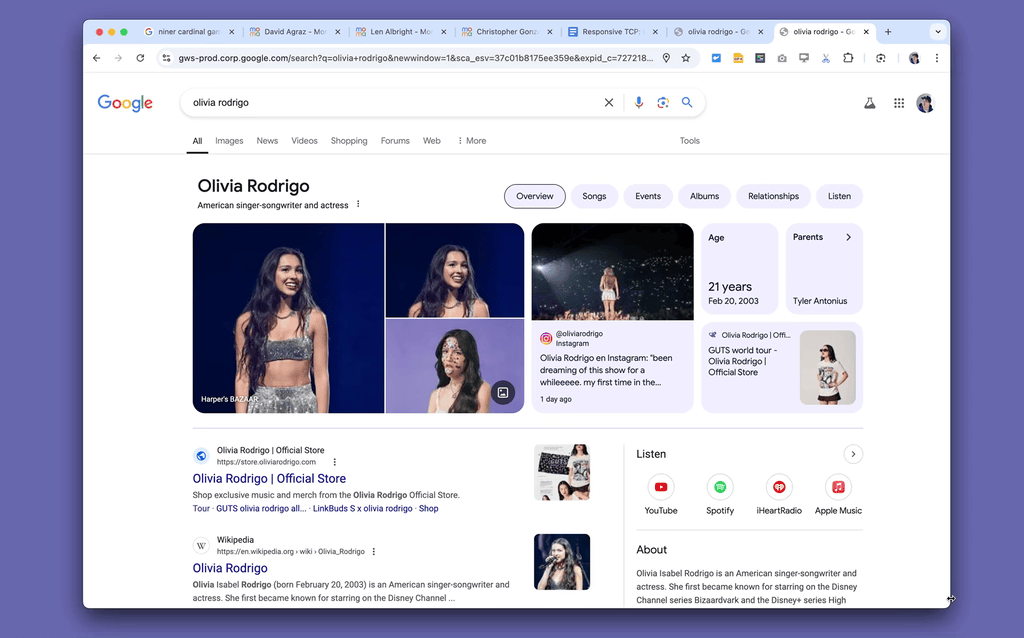Image resolution: width=1024 pixels, height=638 pixels.
Task: Switch to the Forums search tab
Action: (x=395, y=140)
